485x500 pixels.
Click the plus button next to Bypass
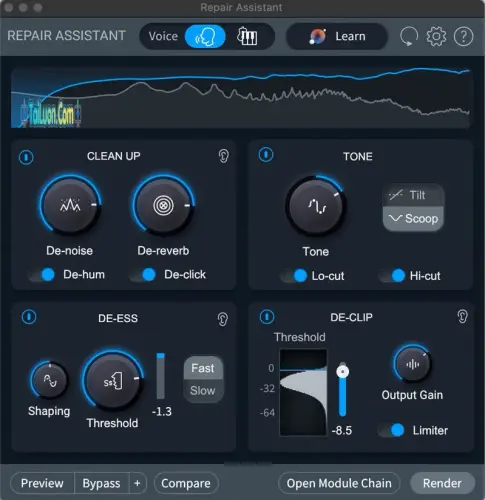pyautogui.click(x=137, y=483)
